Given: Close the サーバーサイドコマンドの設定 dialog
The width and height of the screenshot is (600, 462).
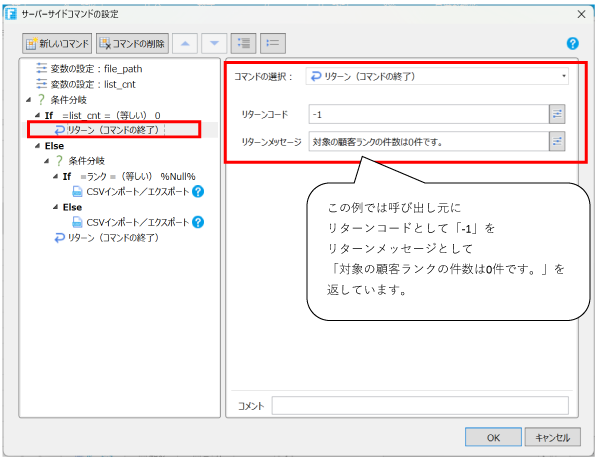Looking at the screenshot, I should click(581, 14).
